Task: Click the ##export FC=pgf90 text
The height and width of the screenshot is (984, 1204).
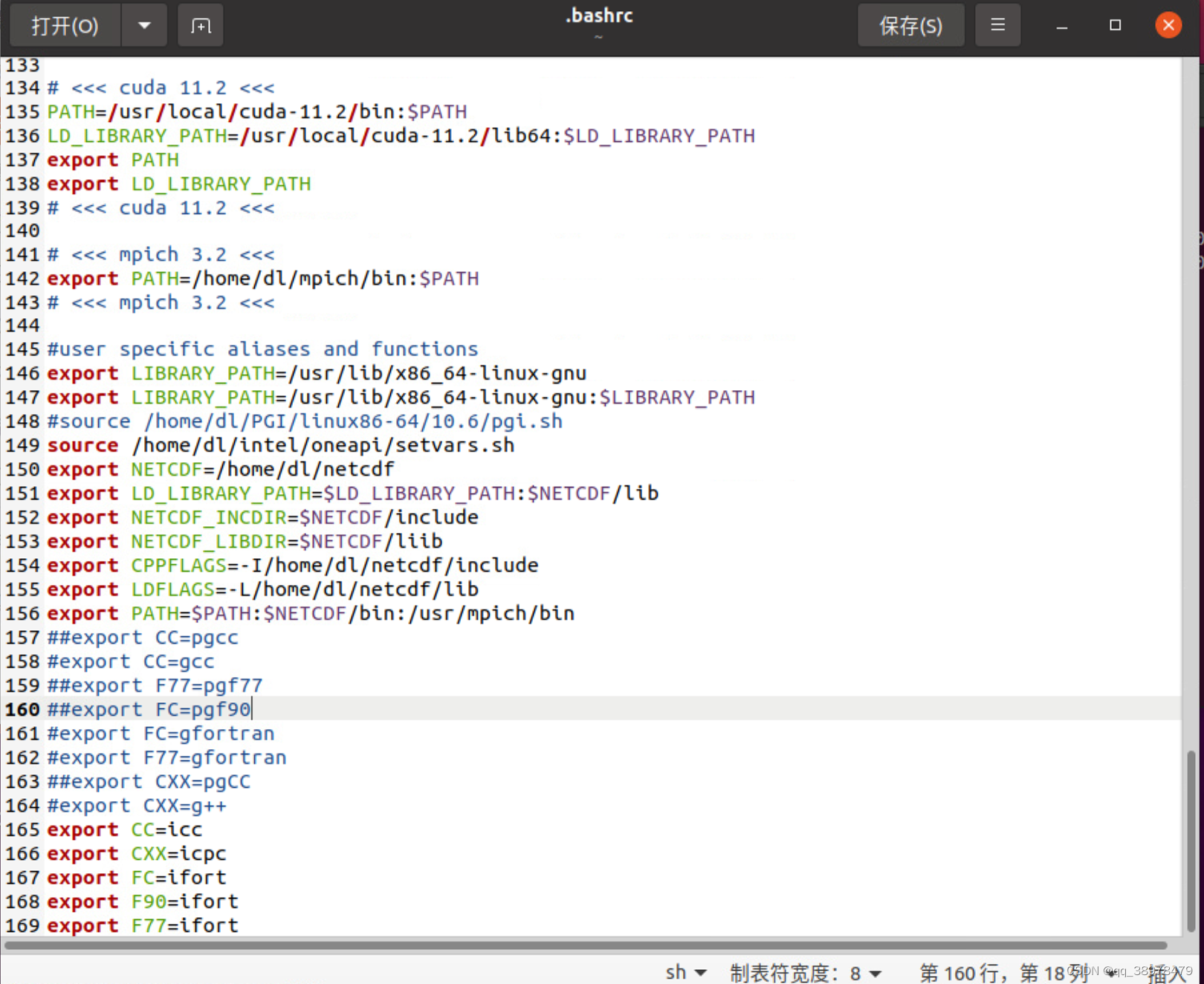Action: 149,709
